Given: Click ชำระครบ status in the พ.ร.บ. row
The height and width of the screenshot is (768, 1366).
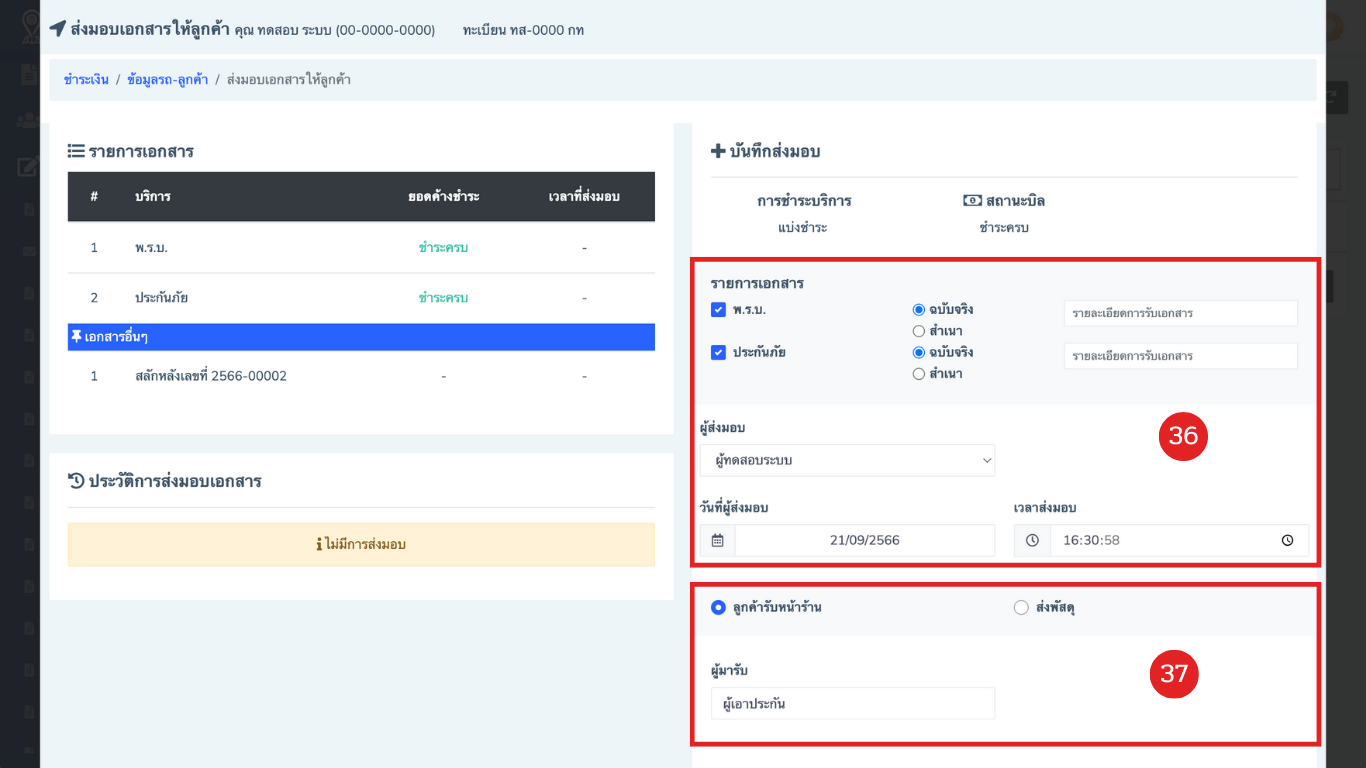Looking at the screenshot, I should (x=443, y=247).
